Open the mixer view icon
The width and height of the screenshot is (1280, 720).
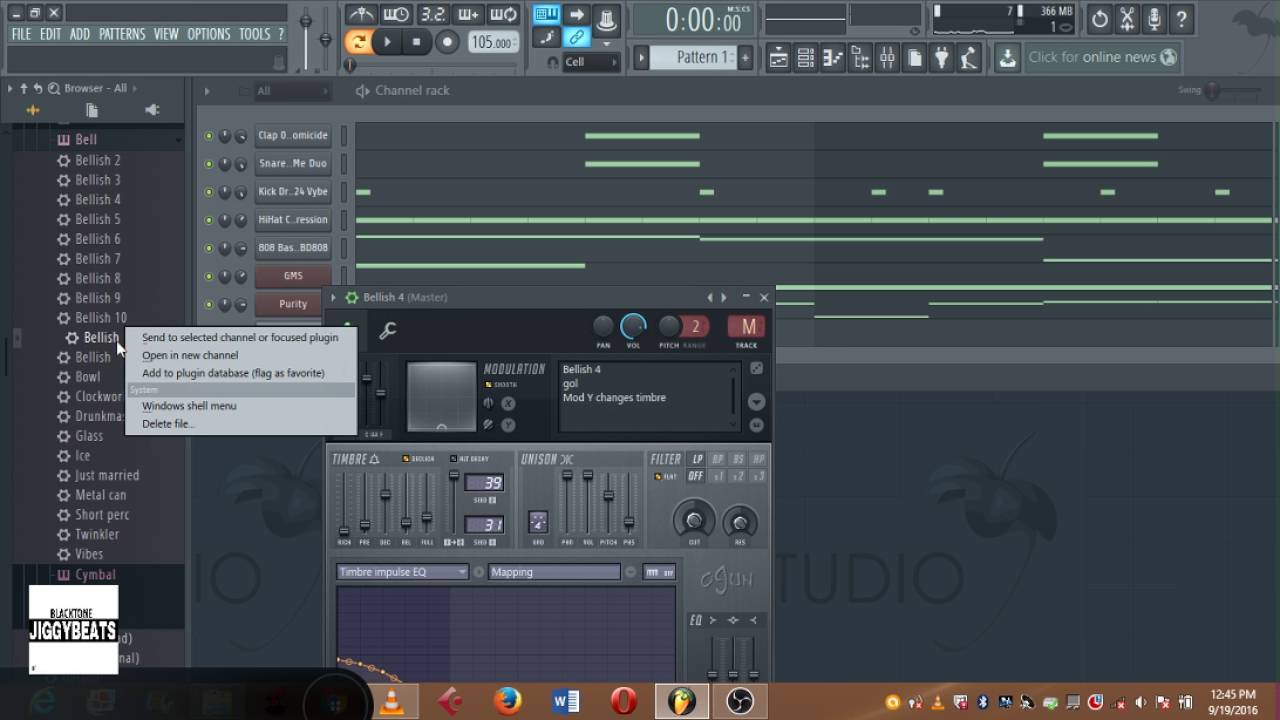click(887, 58)
